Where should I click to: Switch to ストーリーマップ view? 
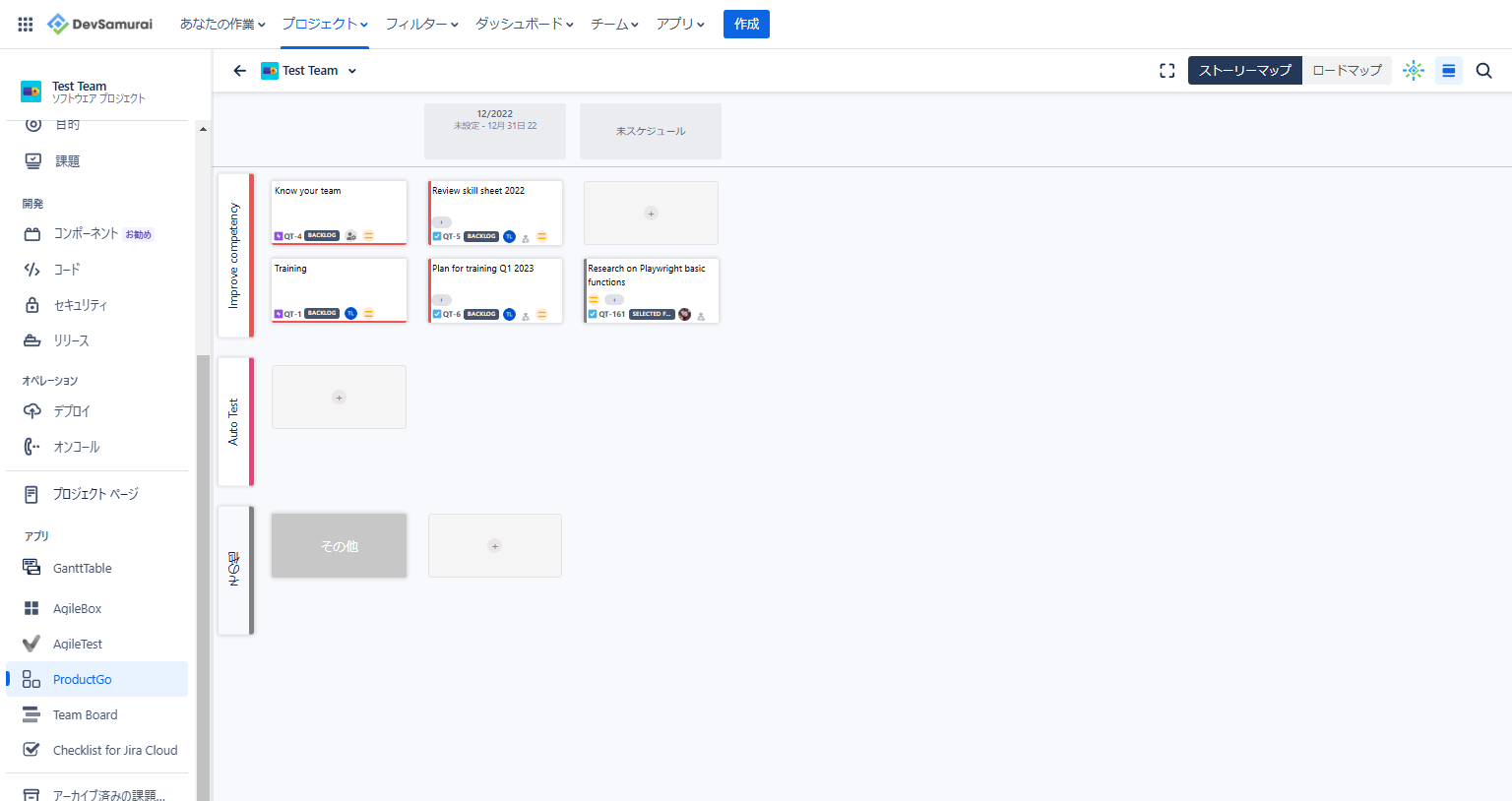click(x=1244, y=71)
